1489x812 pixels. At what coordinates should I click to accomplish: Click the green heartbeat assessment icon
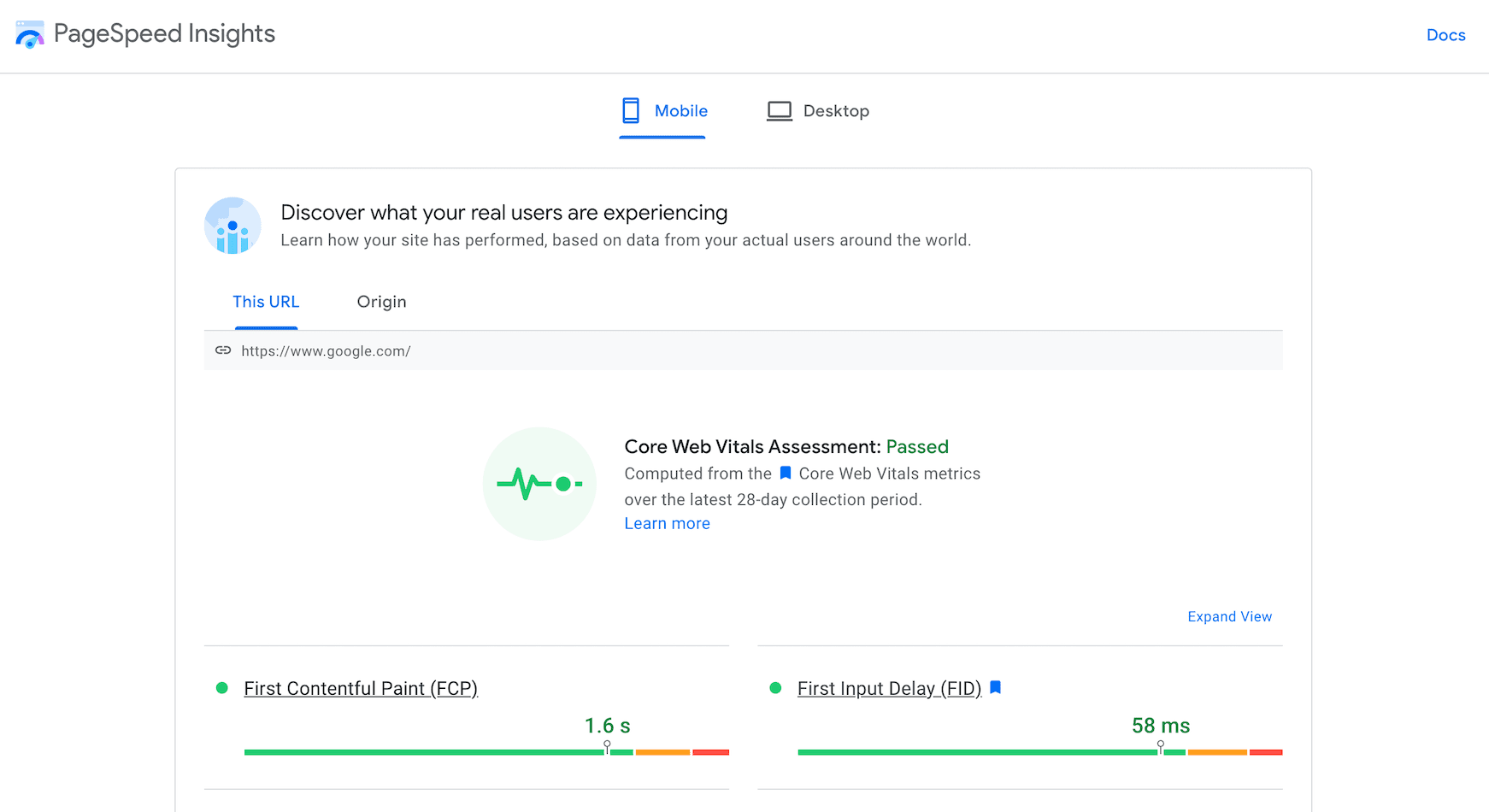pyautogui.click(x=539, y=484)
